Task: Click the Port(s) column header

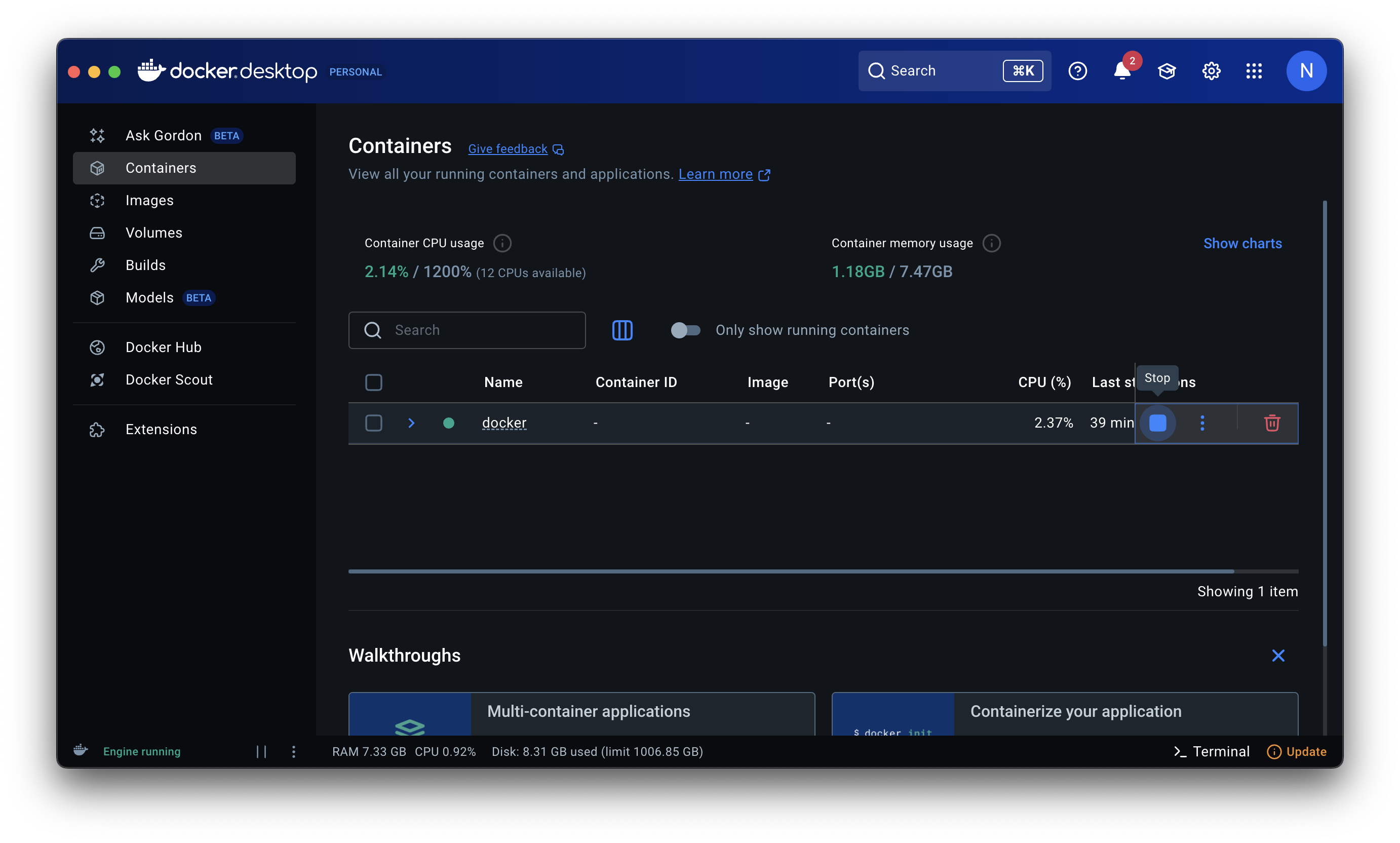Action: (x=851, y=382)
